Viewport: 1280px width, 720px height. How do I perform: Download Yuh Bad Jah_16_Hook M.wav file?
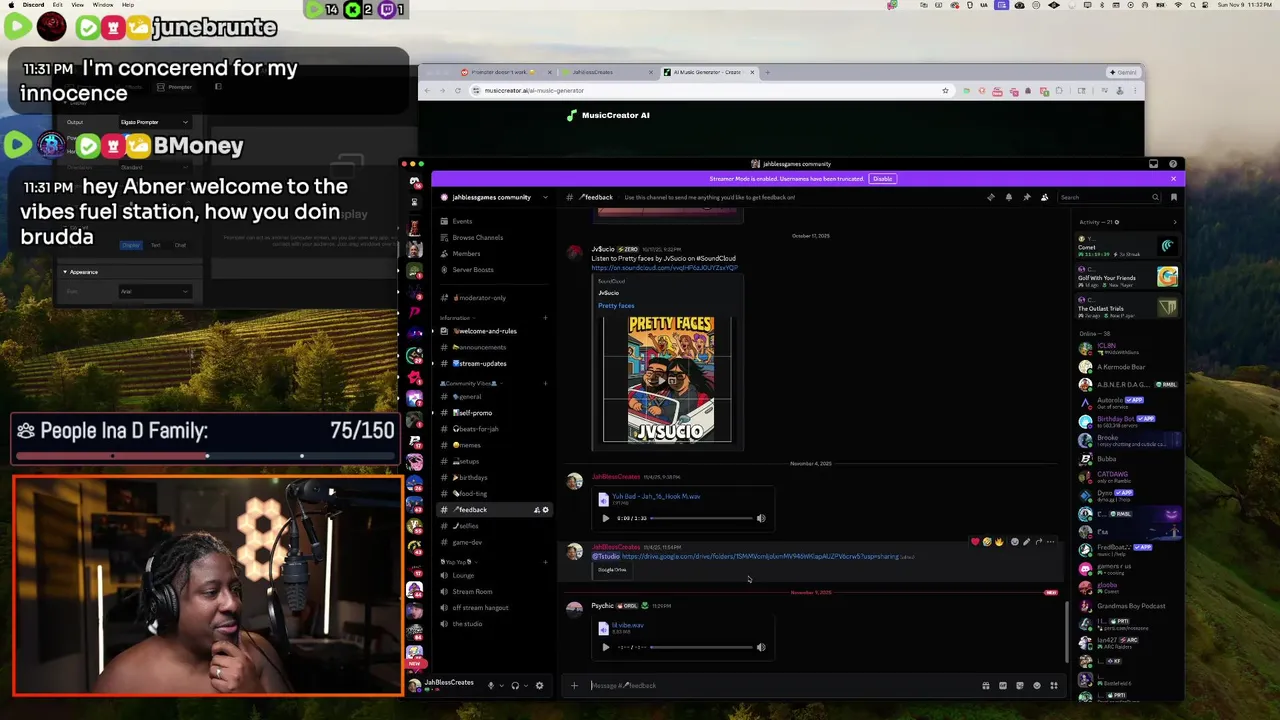click(x=656, y=497)
